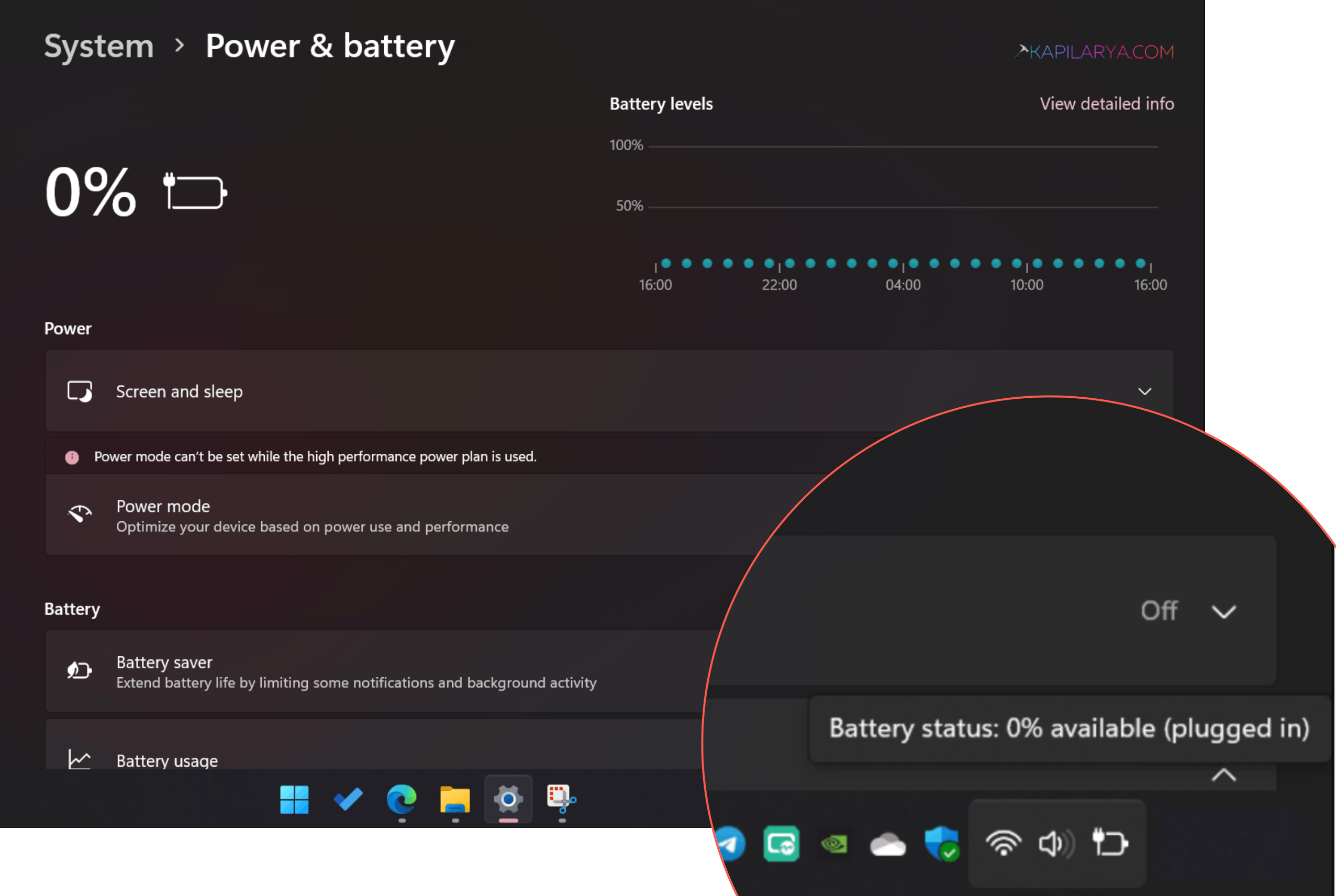Screen dimensions: 1336x896
Task: Click the Wi-Fi network tray icon
Action: tap(1004, 844)
